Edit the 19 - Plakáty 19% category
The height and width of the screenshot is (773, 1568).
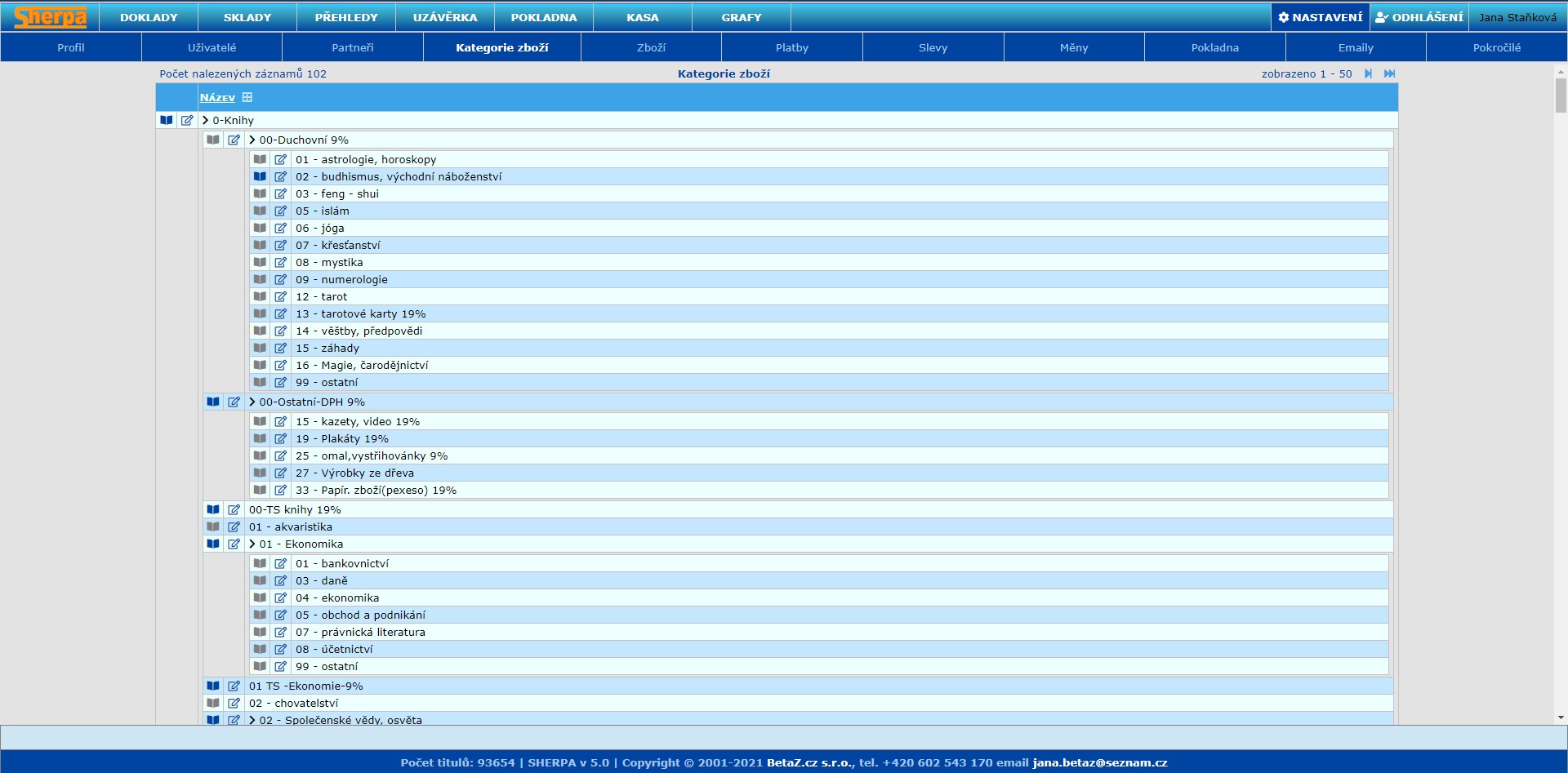click(281, 439)
